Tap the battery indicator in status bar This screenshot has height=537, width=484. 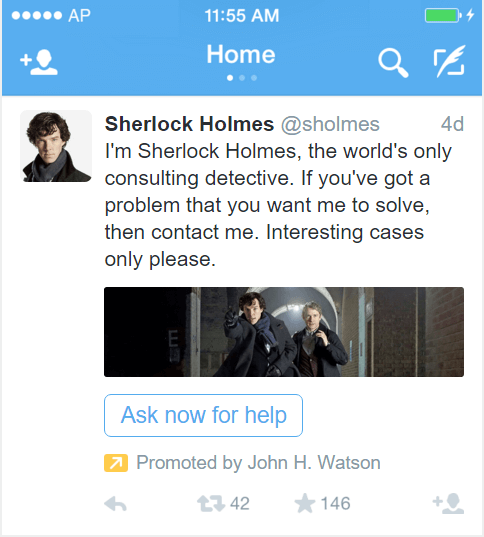click(x=443, y=15)
